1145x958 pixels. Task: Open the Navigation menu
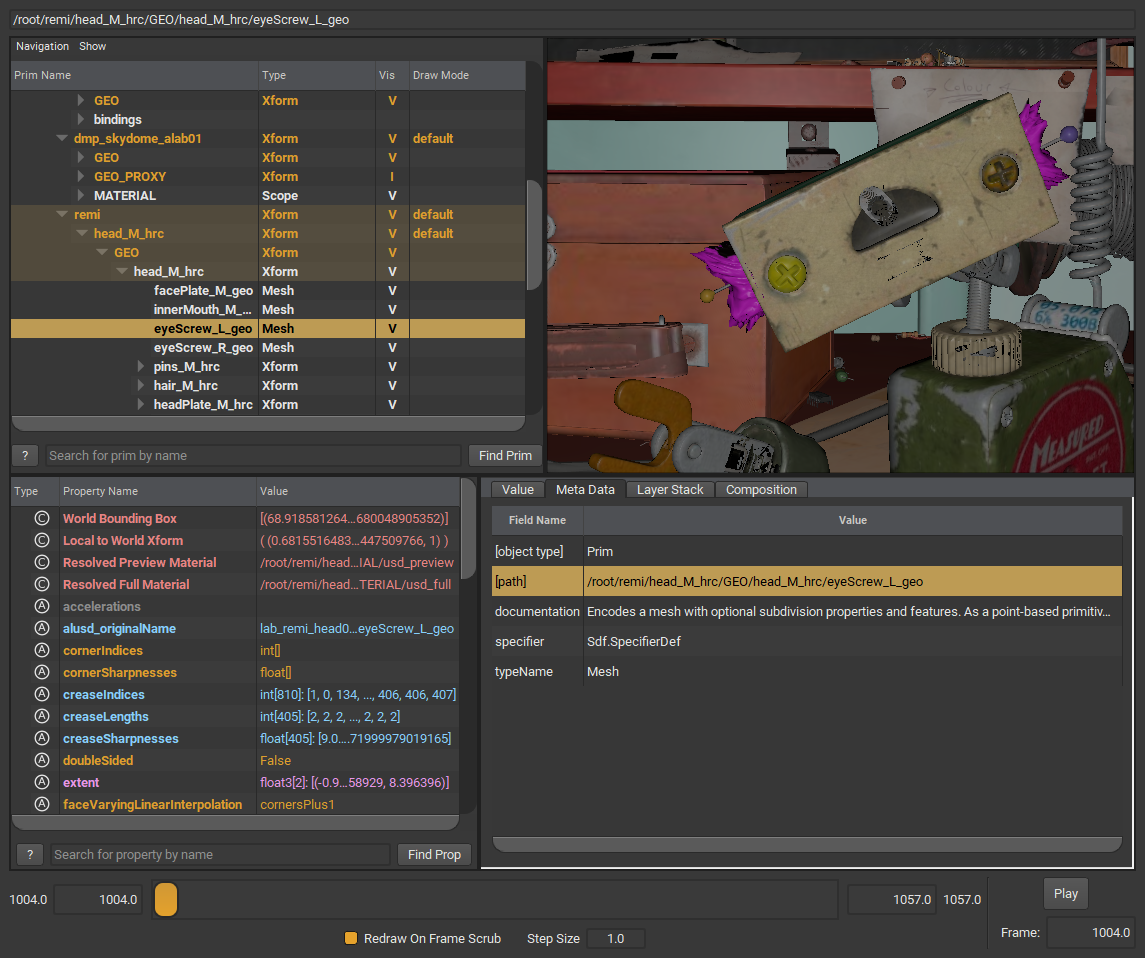pyautogui.click(x=42, y=46)
